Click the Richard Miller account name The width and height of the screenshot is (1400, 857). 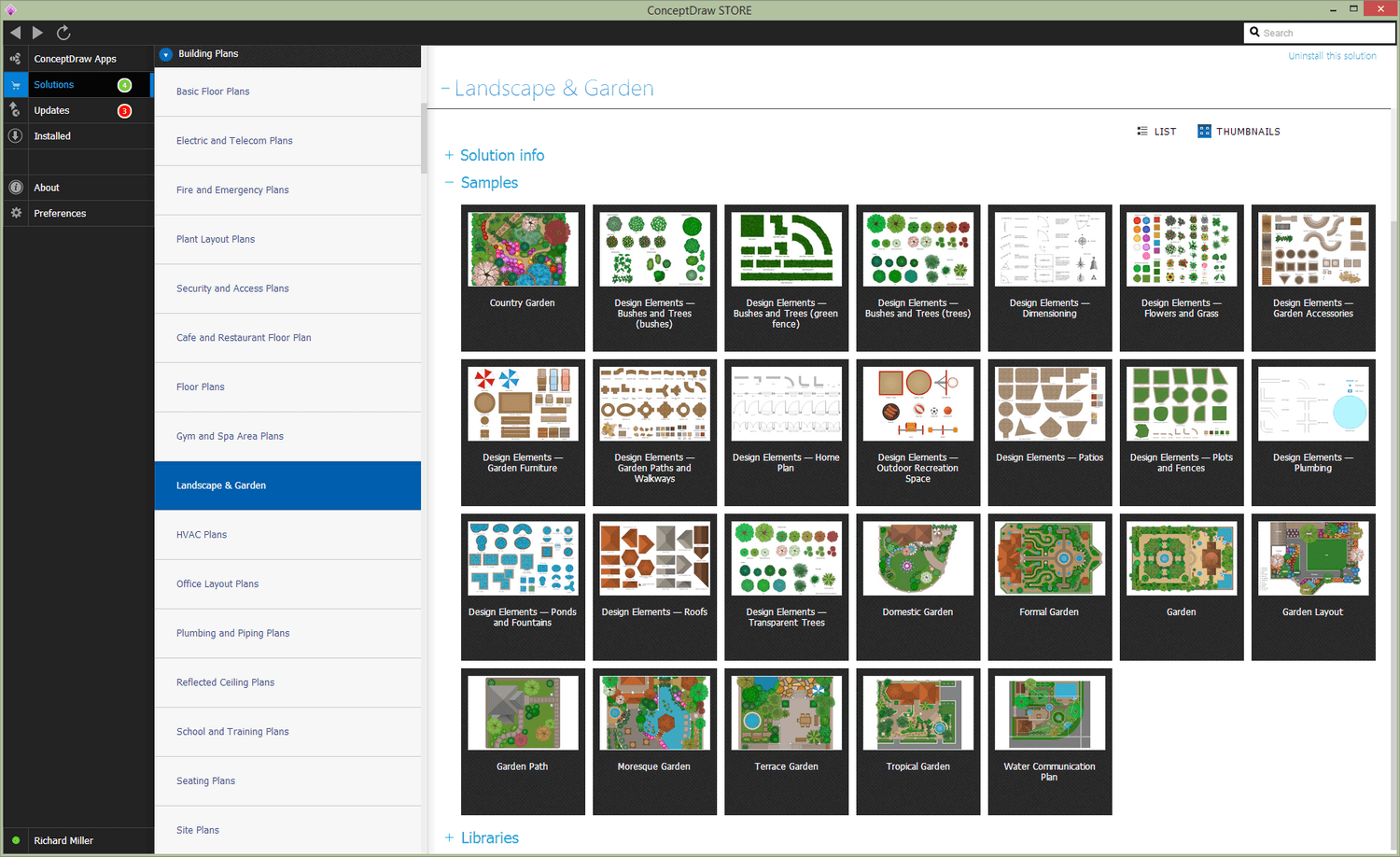pos(63,841)
